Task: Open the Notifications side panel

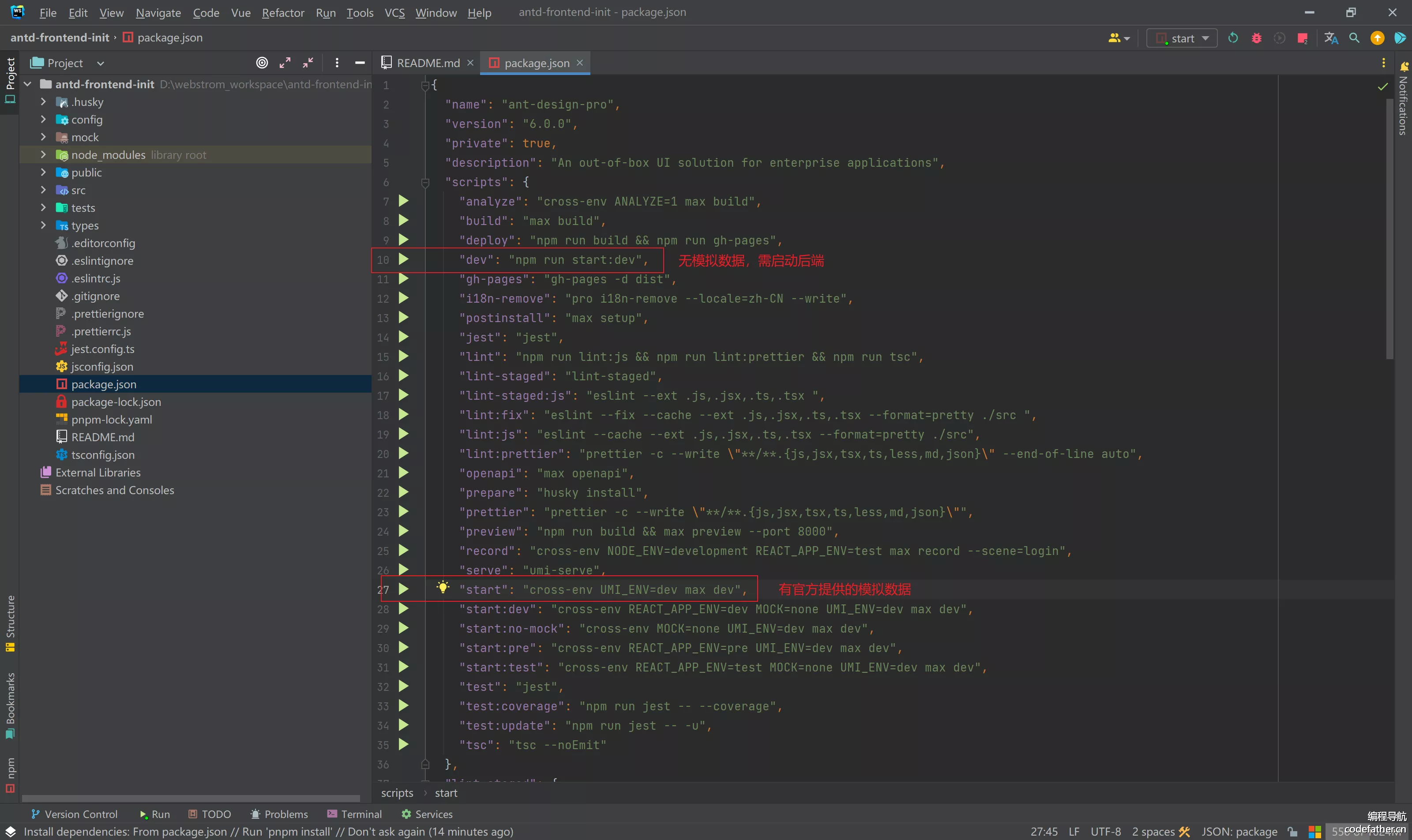Action: tap(1403, 99)
